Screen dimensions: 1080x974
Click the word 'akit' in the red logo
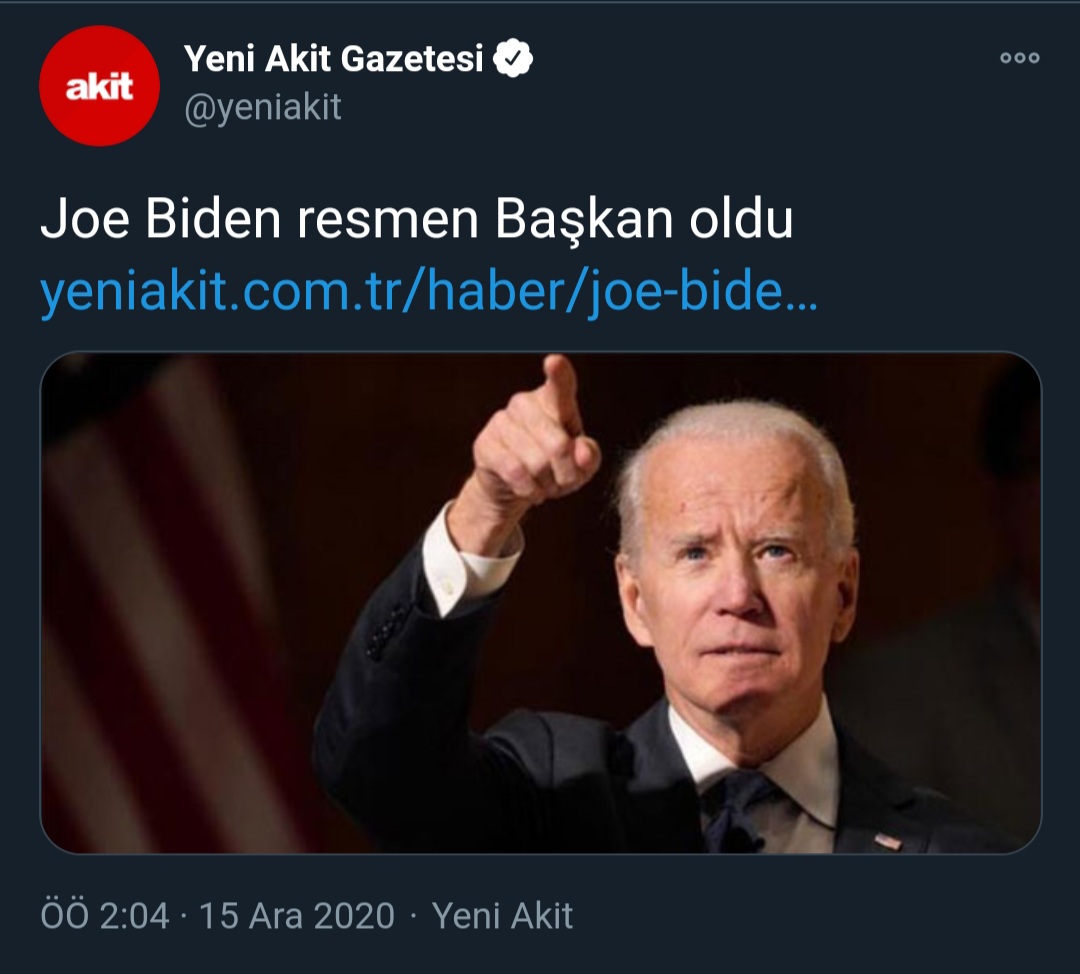tap(99, 87)
